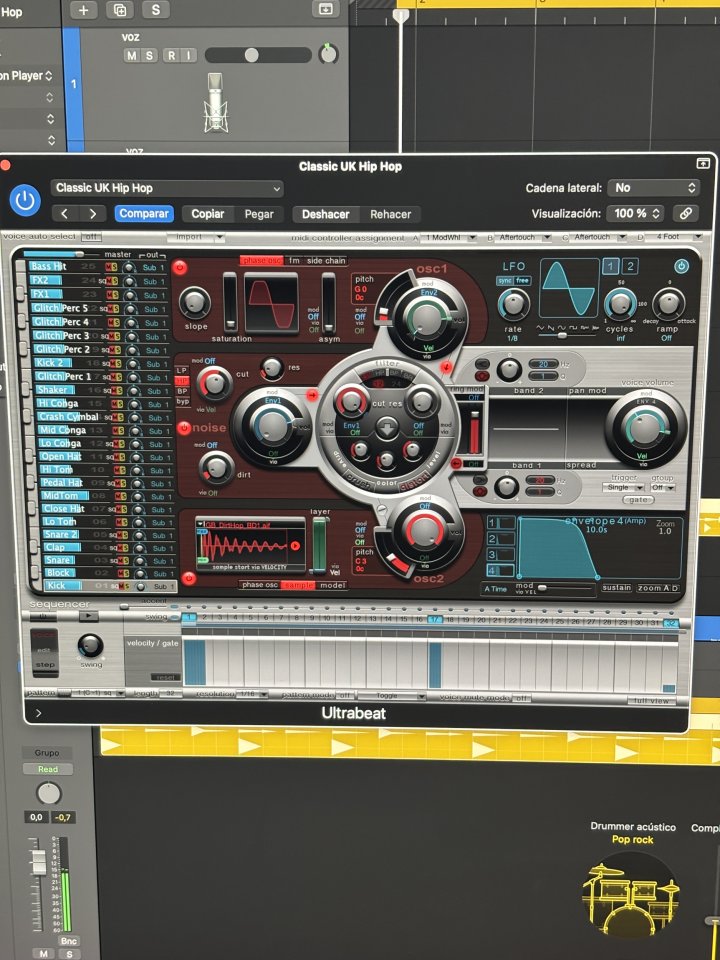Image resolution: width=720 pixels, height=960 pixels.
Task: Open midi controller A ModWhl dropdown
Action: [x=449, y=238]
